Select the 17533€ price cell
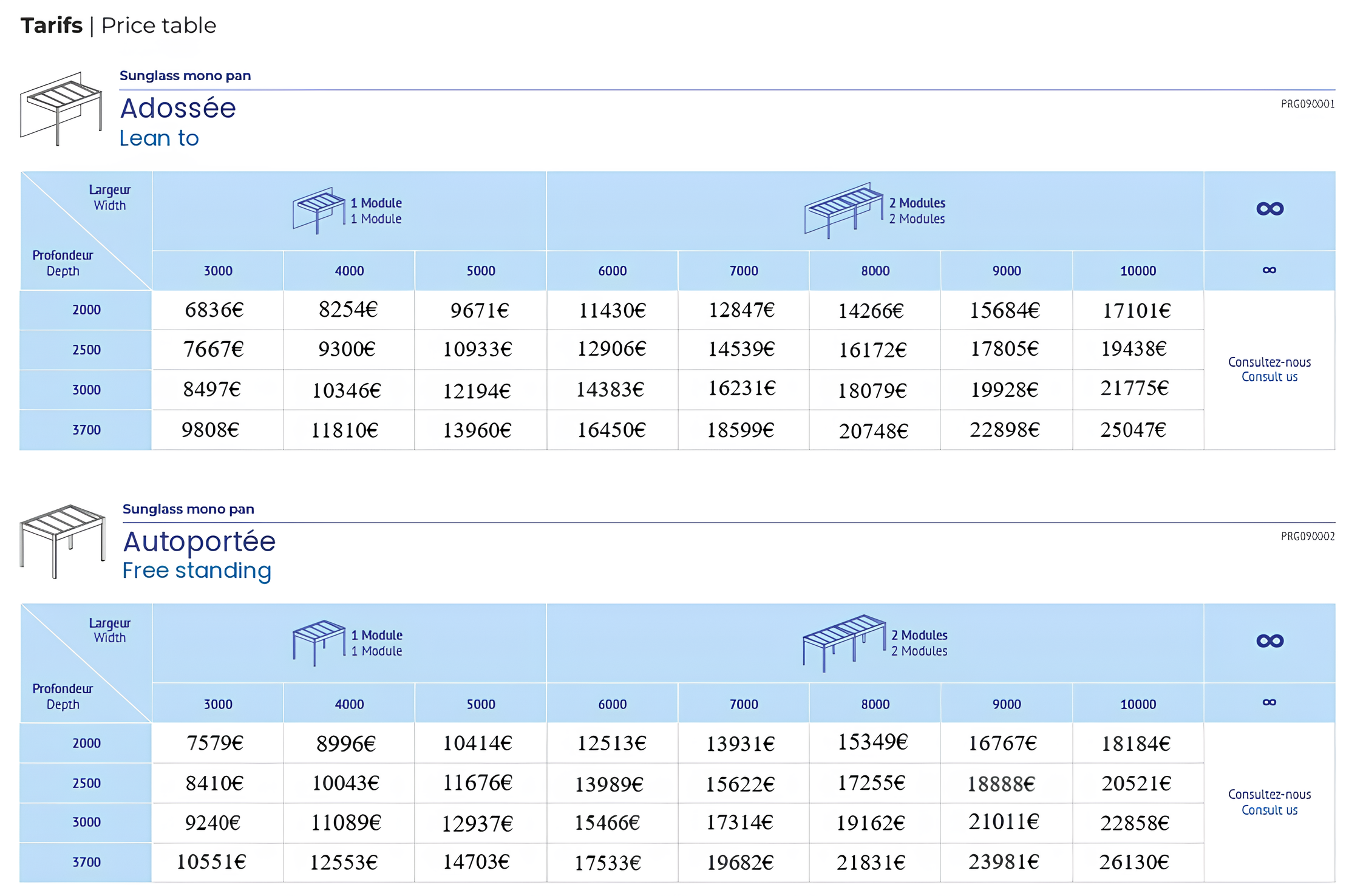 [x=612, y=863]
